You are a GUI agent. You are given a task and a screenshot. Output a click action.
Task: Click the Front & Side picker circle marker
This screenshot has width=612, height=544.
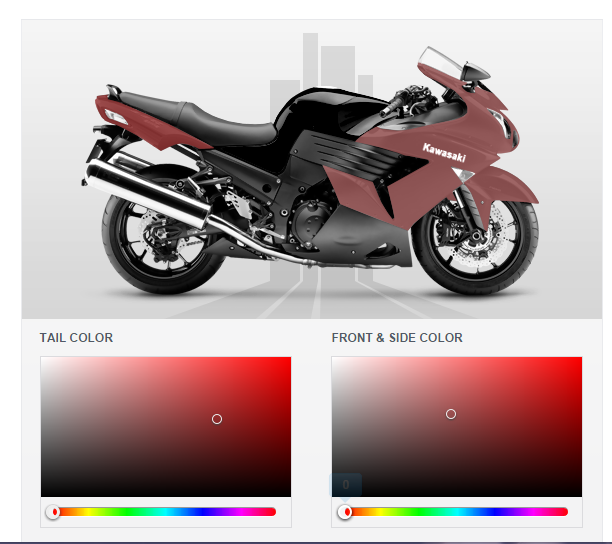pos(451,414)
